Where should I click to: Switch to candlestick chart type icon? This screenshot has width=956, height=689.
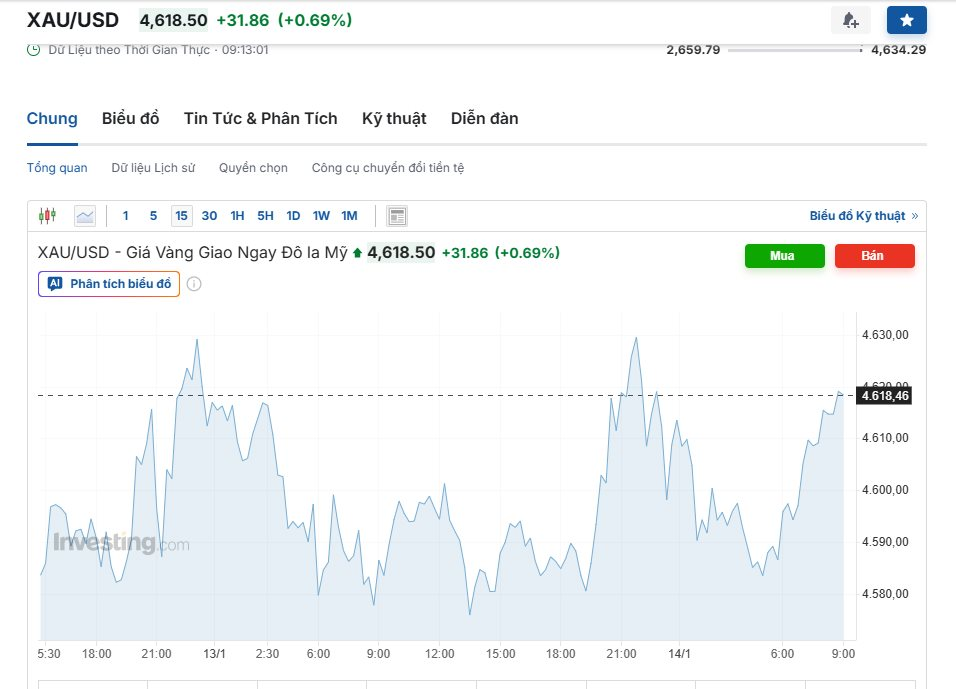47,215
